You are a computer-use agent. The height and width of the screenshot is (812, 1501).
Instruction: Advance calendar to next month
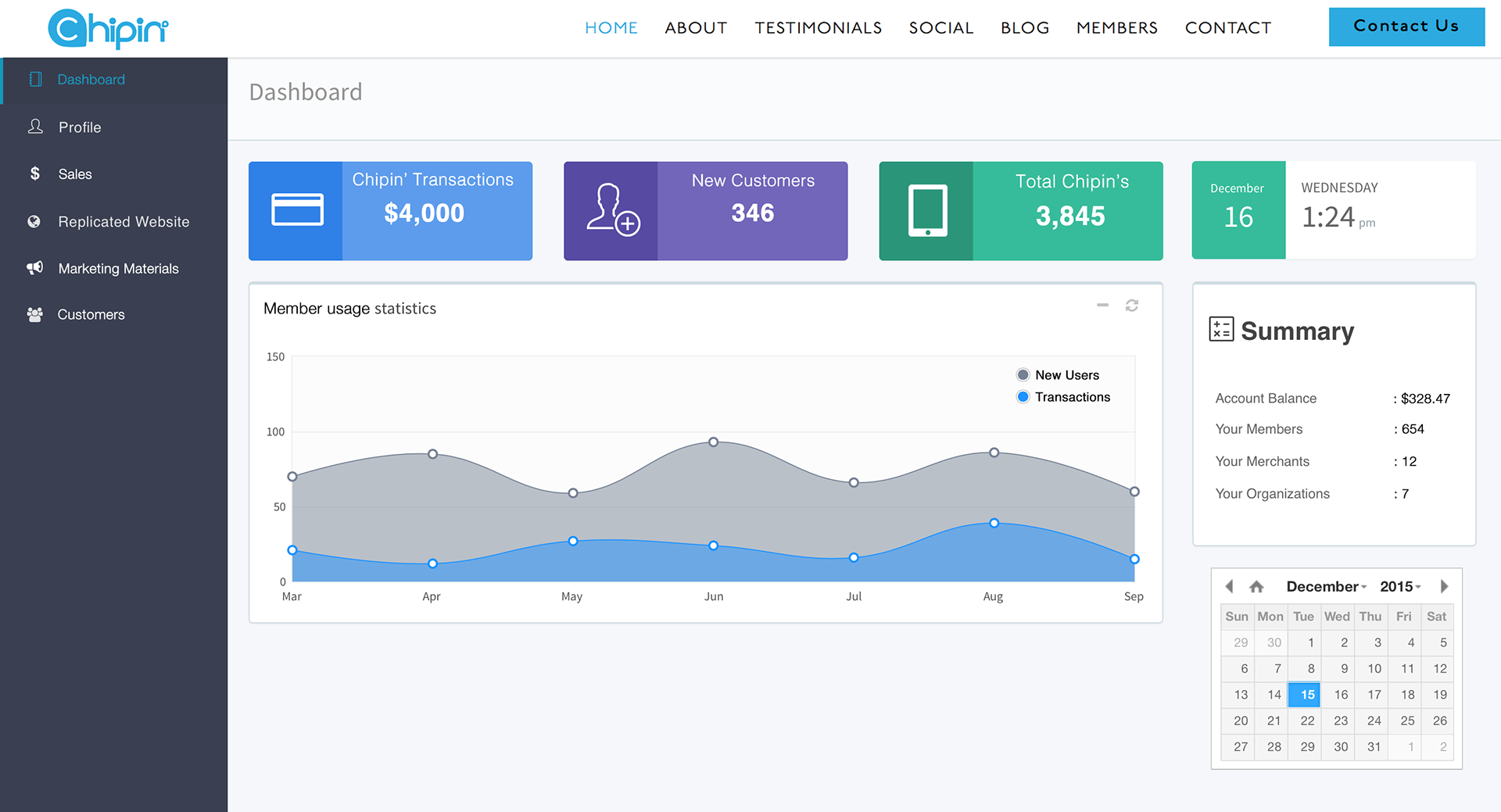click(x=1444, y=587)
